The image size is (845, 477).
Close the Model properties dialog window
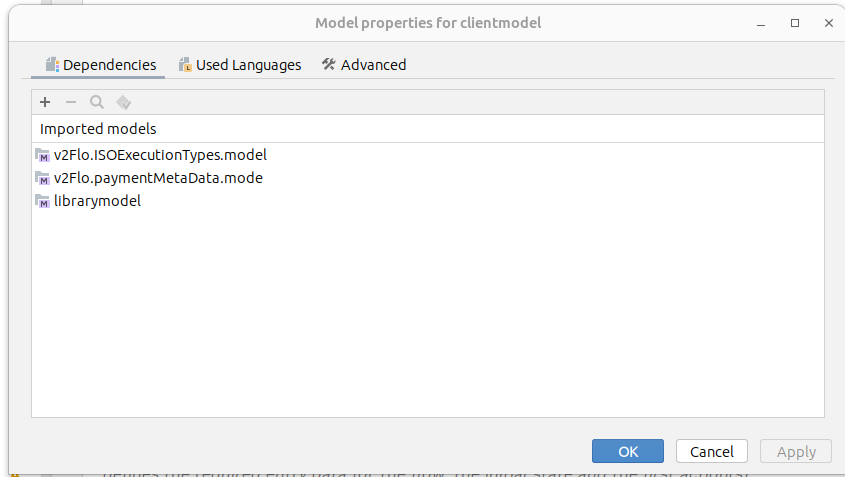pyautogui.click(x=824, y=22)
